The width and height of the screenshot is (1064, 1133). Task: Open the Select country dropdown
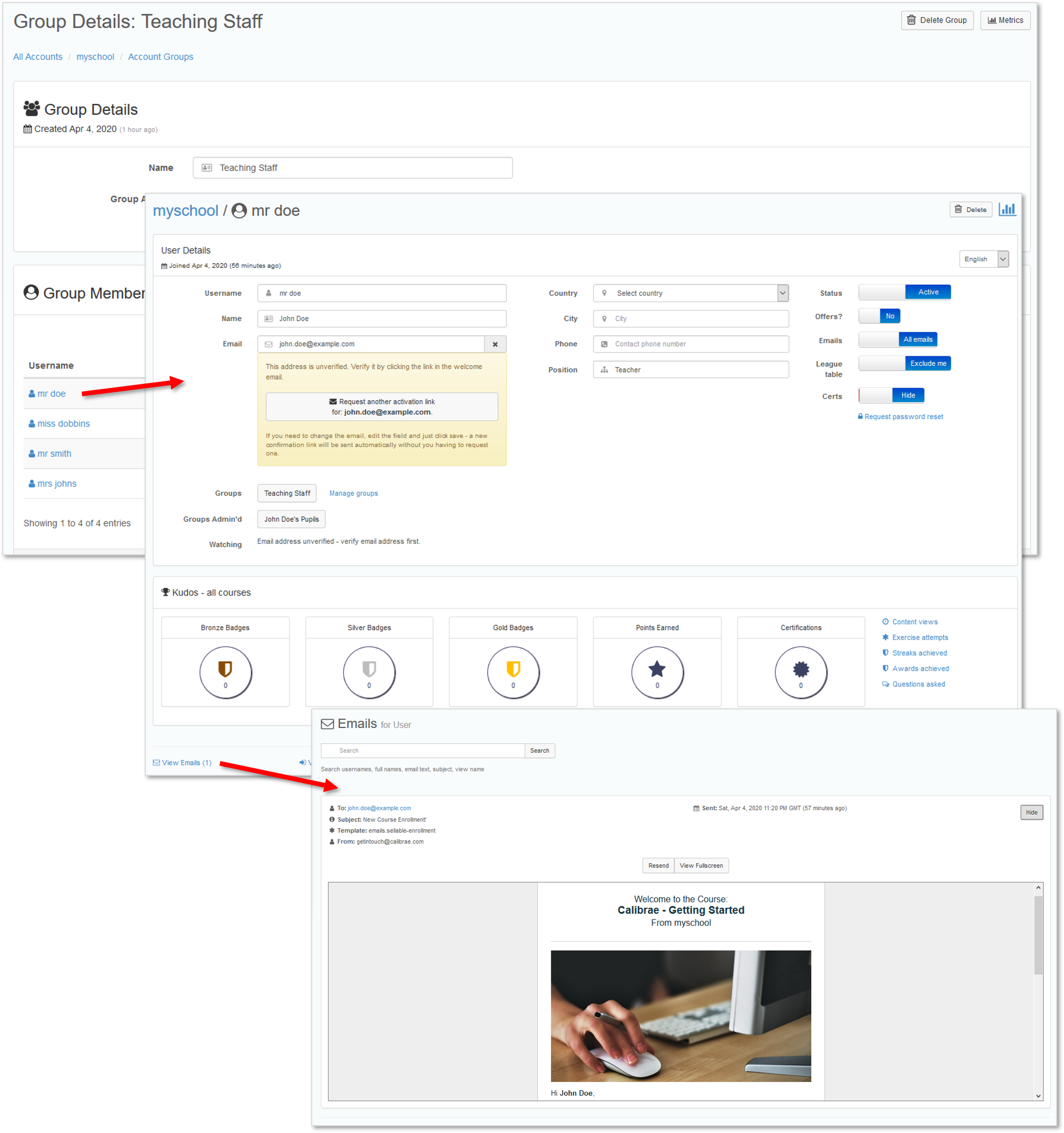tap(691, 293)
